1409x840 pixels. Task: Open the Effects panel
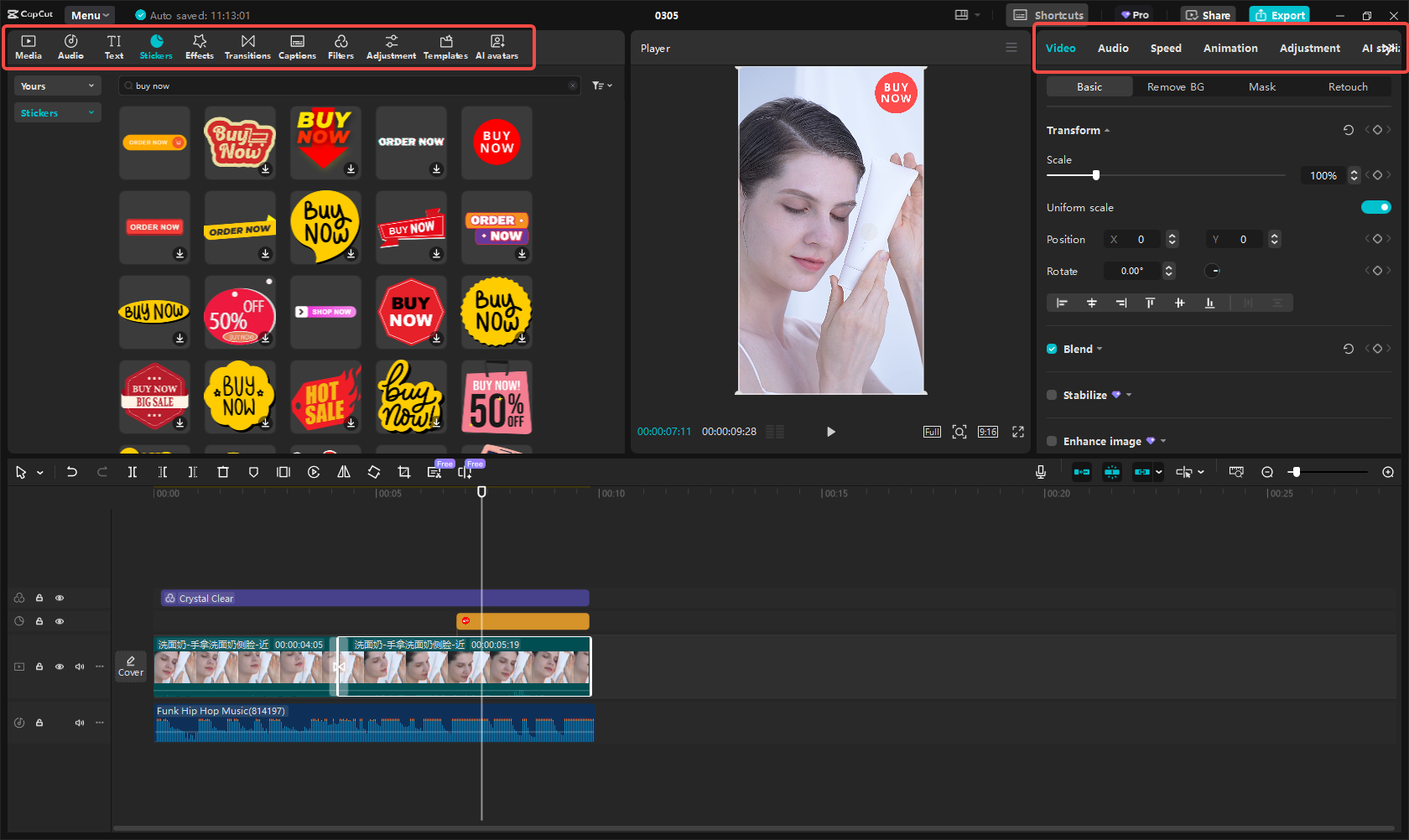click(x=199, y=46)
